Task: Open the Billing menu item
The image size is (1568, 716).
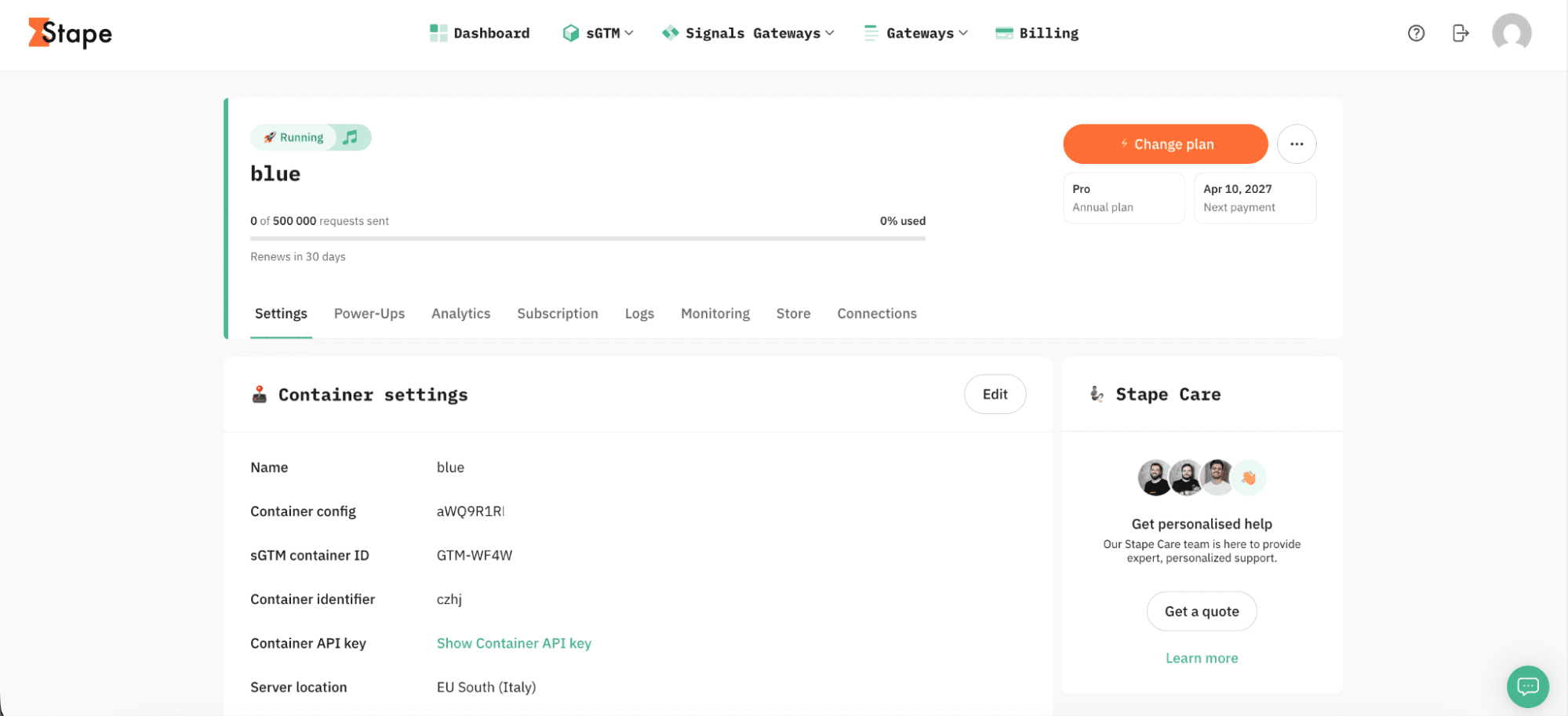Action: (x=1037, y=33)
